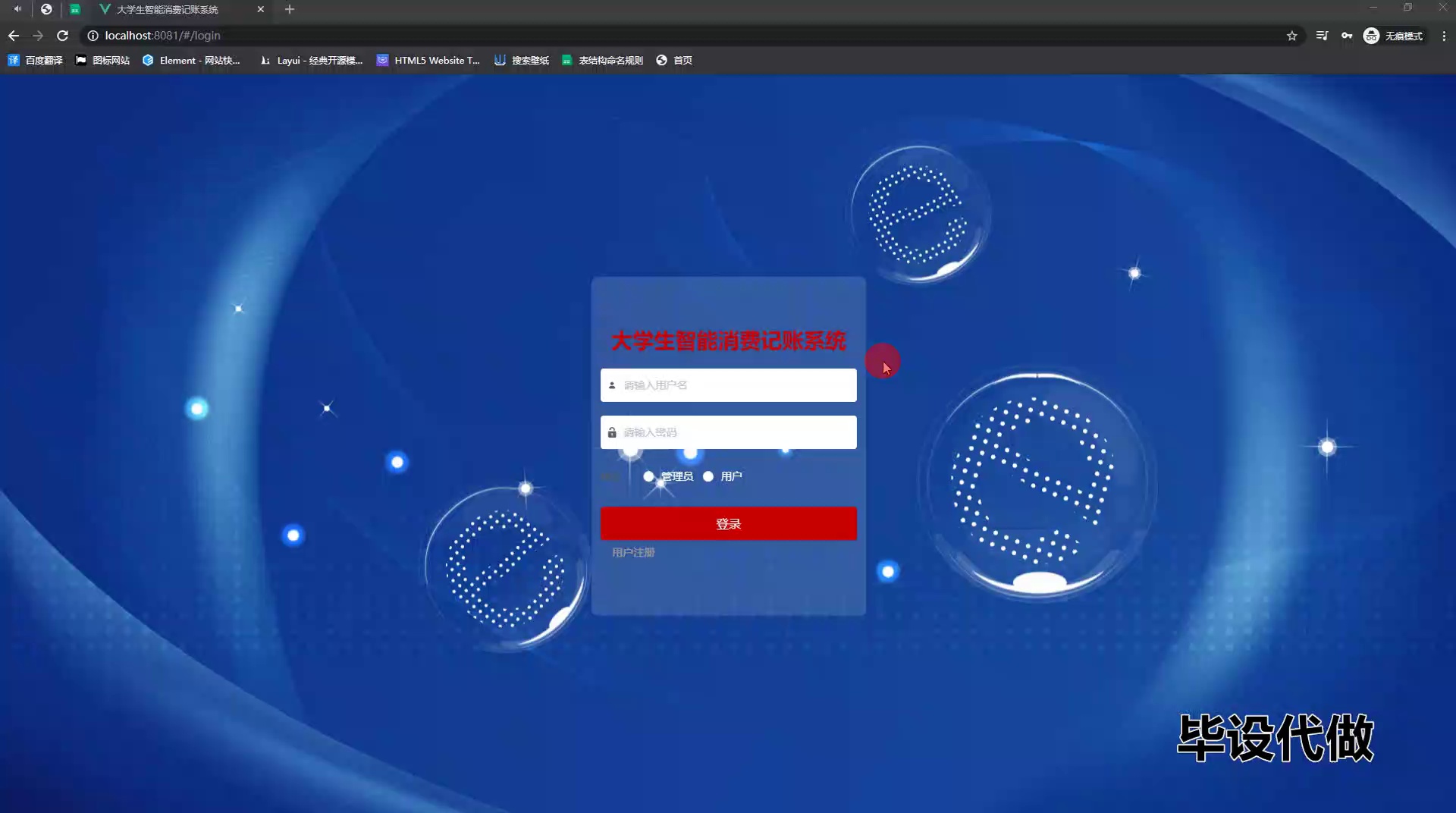This screenshot has height=813, width=1456.
Task: Bookmark this page with the star icon
Action: pos(1292,36)
